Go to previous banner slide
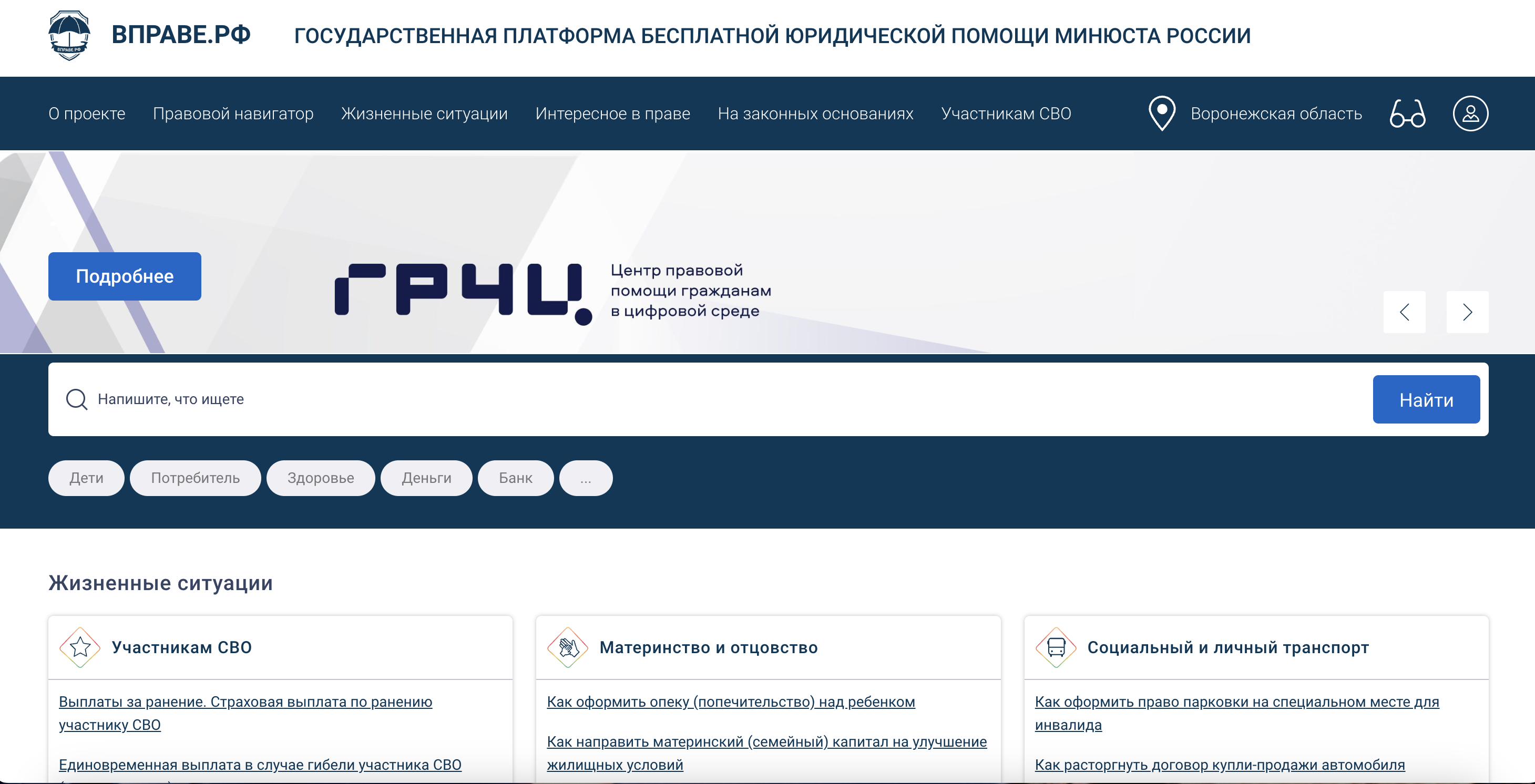The height and width of the screenshot is (784, 1535). click(1404, 312)
